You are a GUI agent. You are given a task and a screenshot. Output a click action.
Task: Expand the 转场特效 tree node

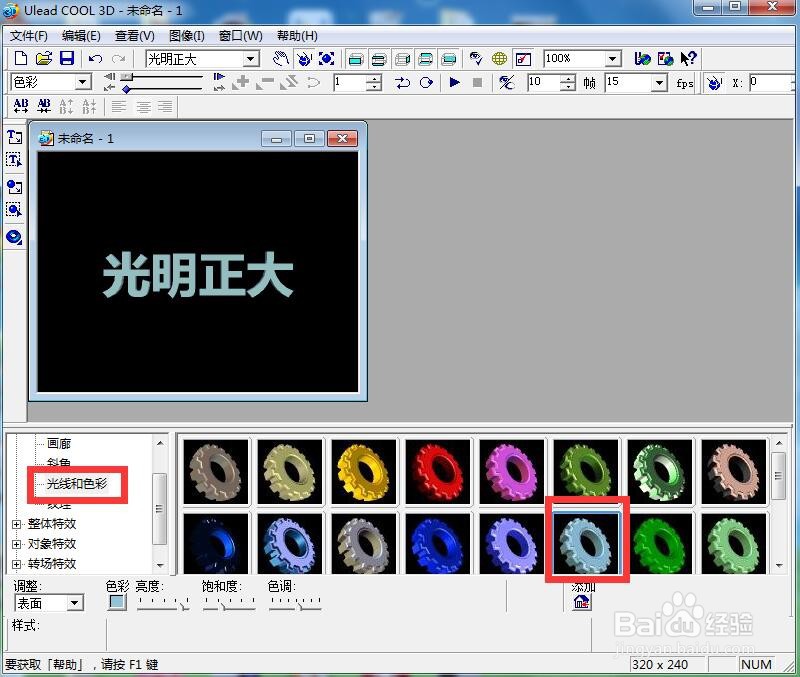(16, 564)
